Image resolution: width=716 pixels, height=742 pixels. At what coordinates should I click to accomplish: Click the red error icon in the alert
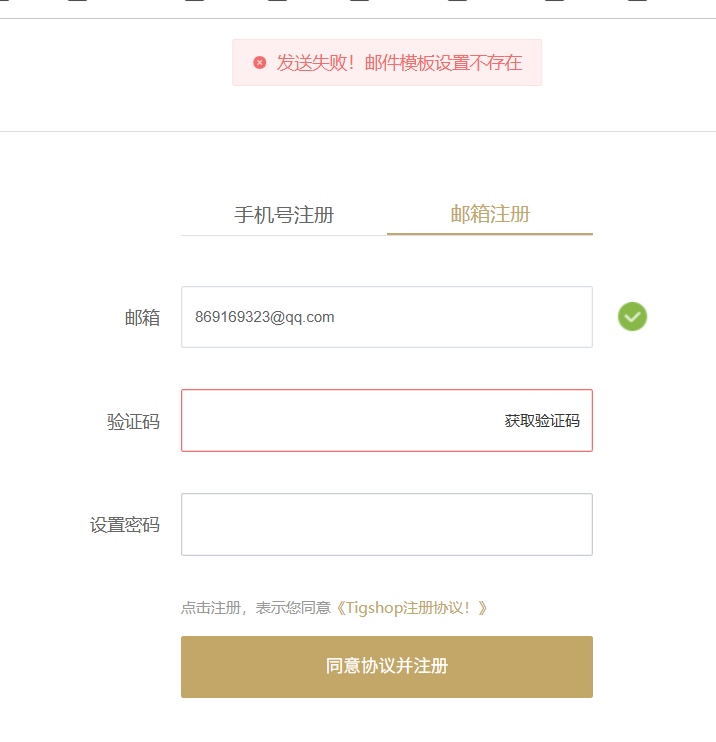tap(260, 63)
